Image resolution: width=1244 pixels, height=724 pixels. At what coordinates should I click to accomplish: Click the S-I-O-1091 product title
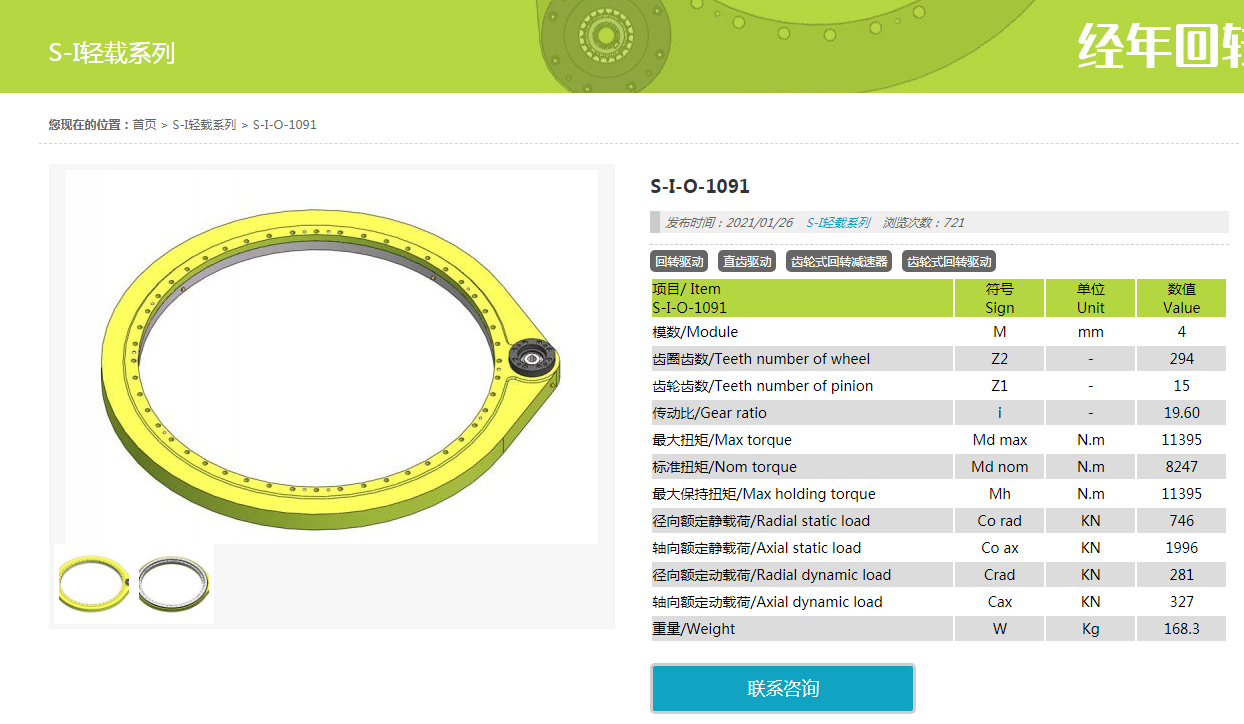[700, 187]
